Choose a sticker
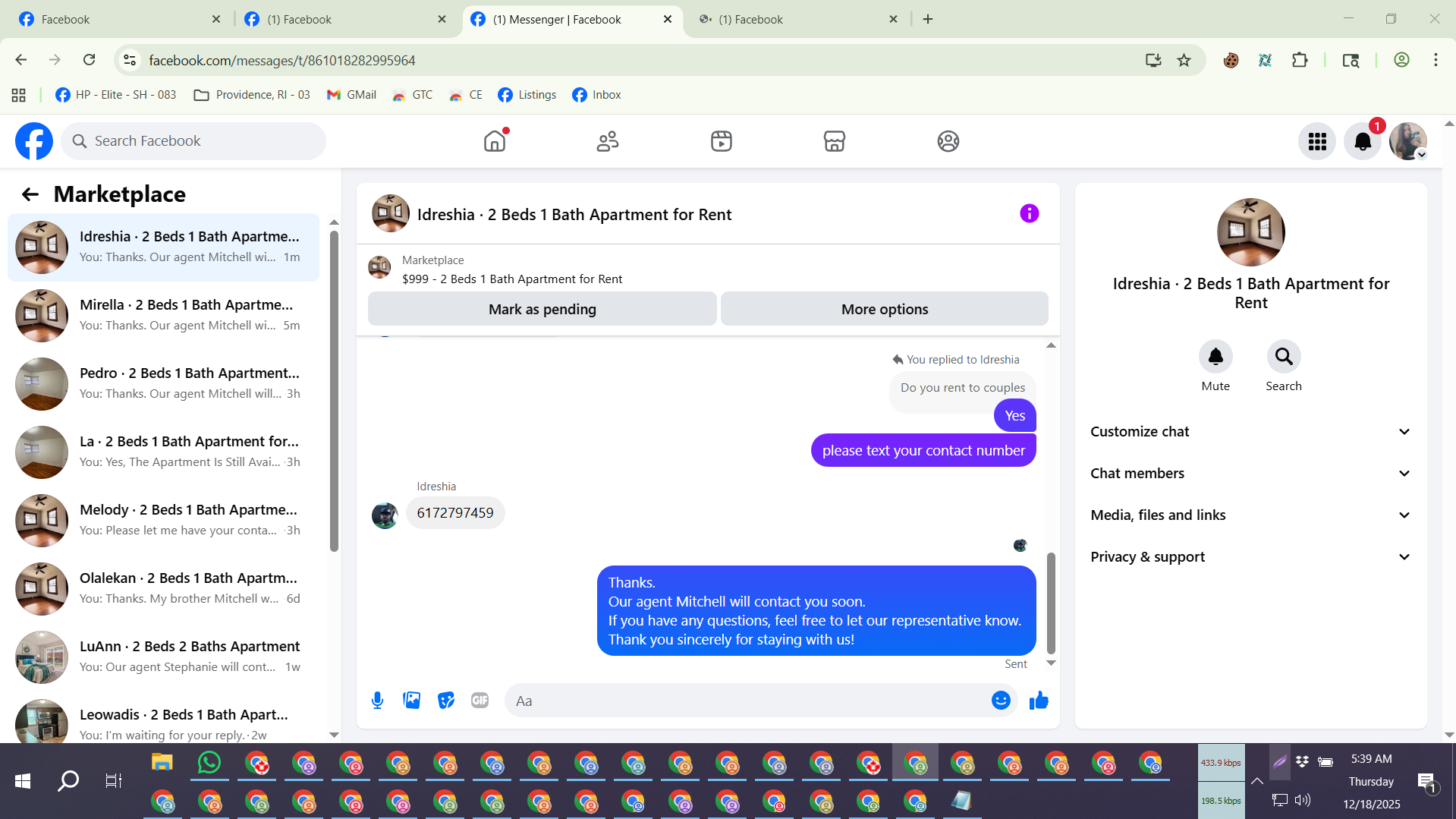Screen dimensions: 1456x819 446,701
